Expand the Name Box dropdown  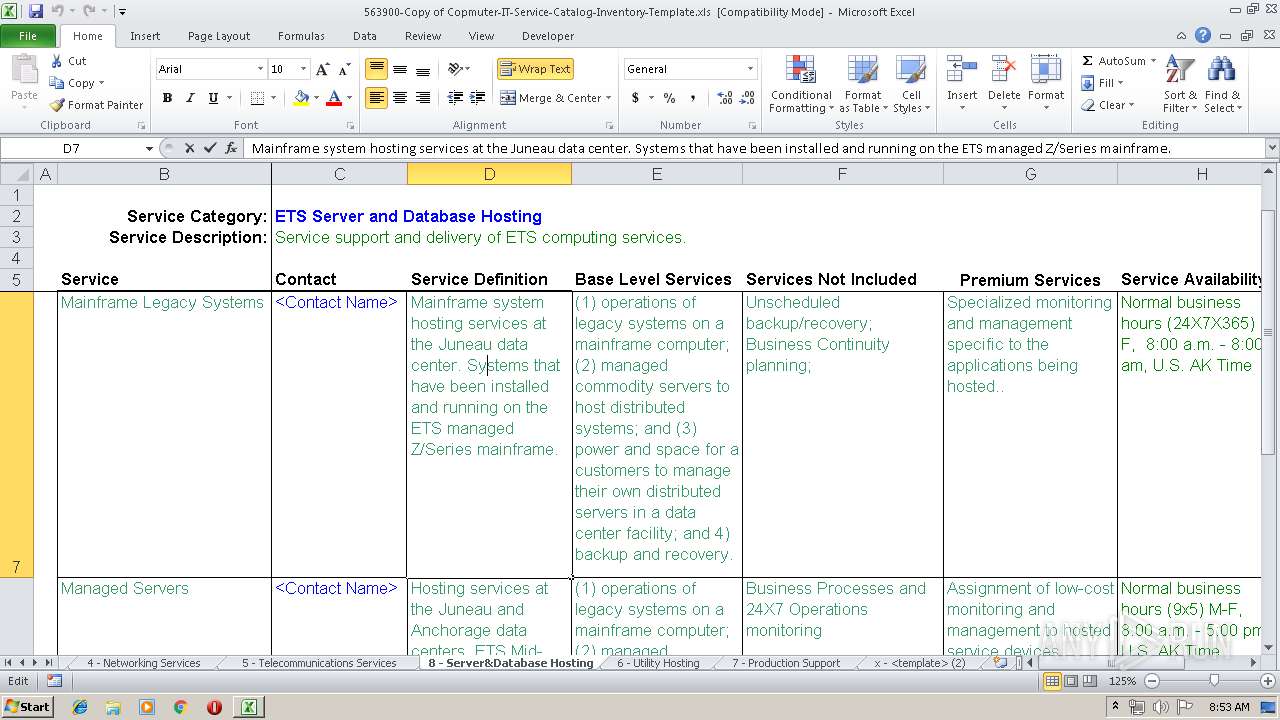tap(149, 148)
